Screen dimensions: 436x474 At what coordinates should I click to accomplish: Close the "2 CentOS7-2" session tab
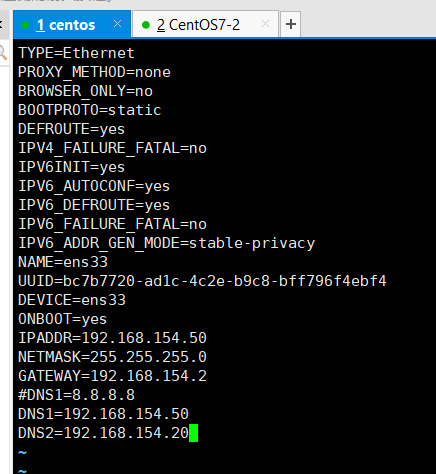pyautogui.click(x=265, y=24)
